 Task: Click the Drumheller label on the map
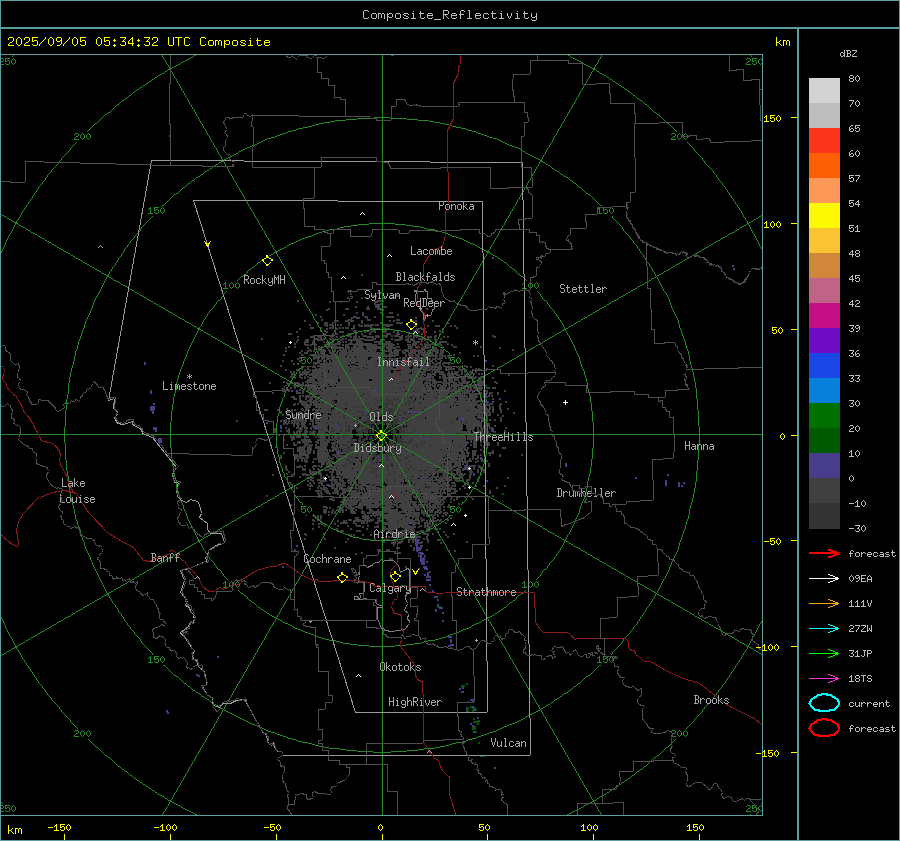coord(586,493)
